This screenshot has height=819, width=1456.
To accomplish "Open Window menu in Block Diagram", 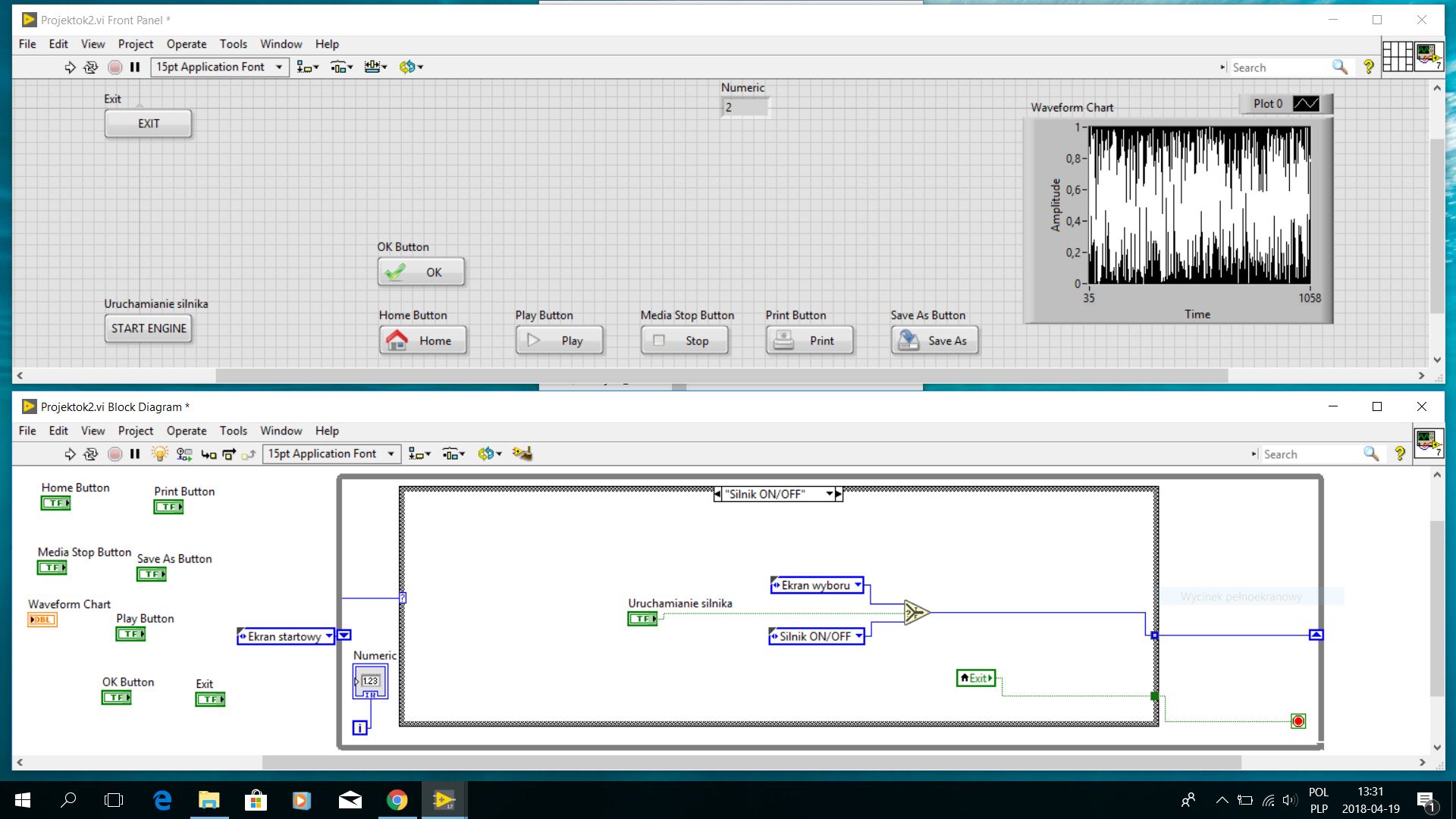I will tap(281, 431).
